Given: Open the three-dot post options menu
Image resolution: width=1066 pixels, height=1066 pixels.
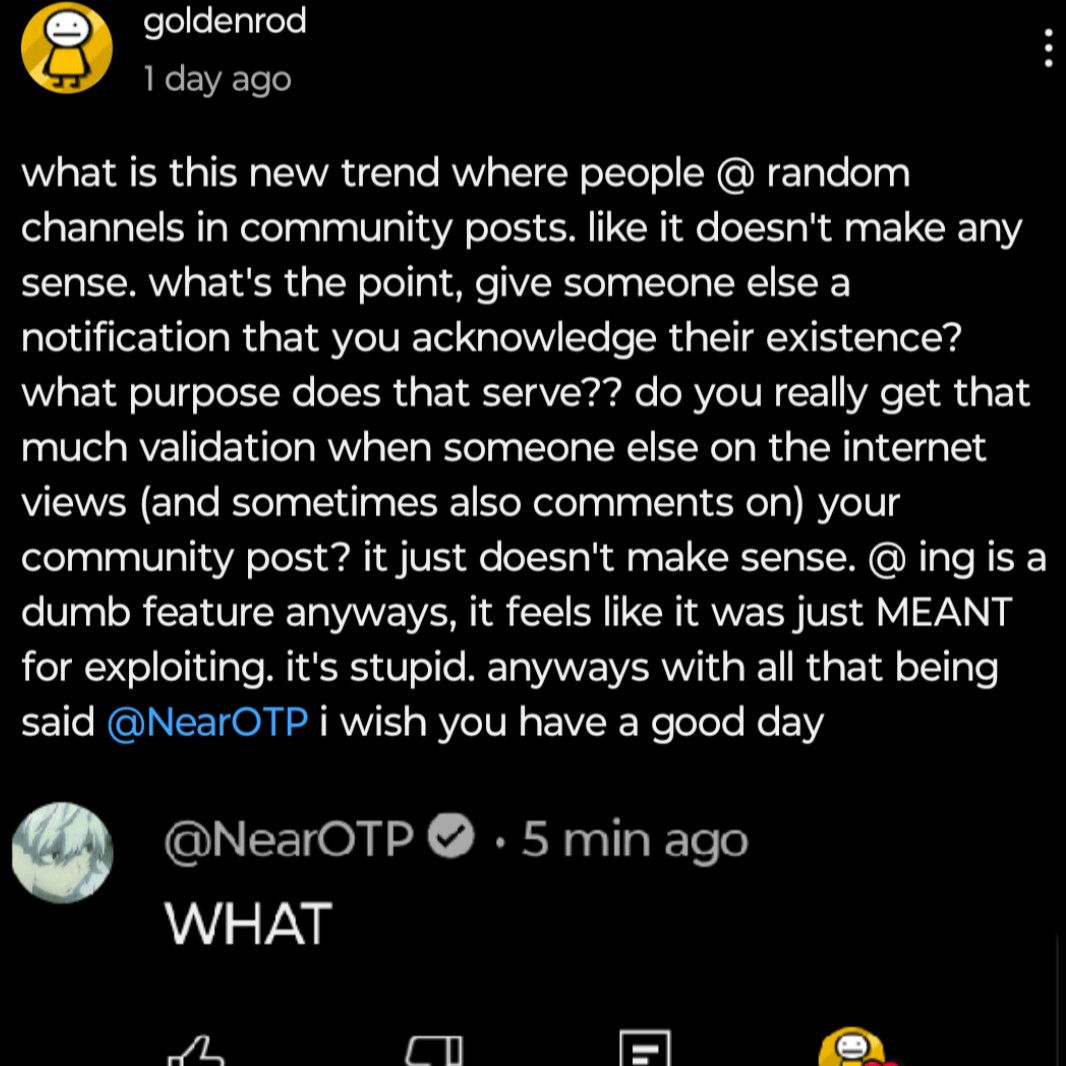Looking at the screenshot, I should (x=1047, y=48).
